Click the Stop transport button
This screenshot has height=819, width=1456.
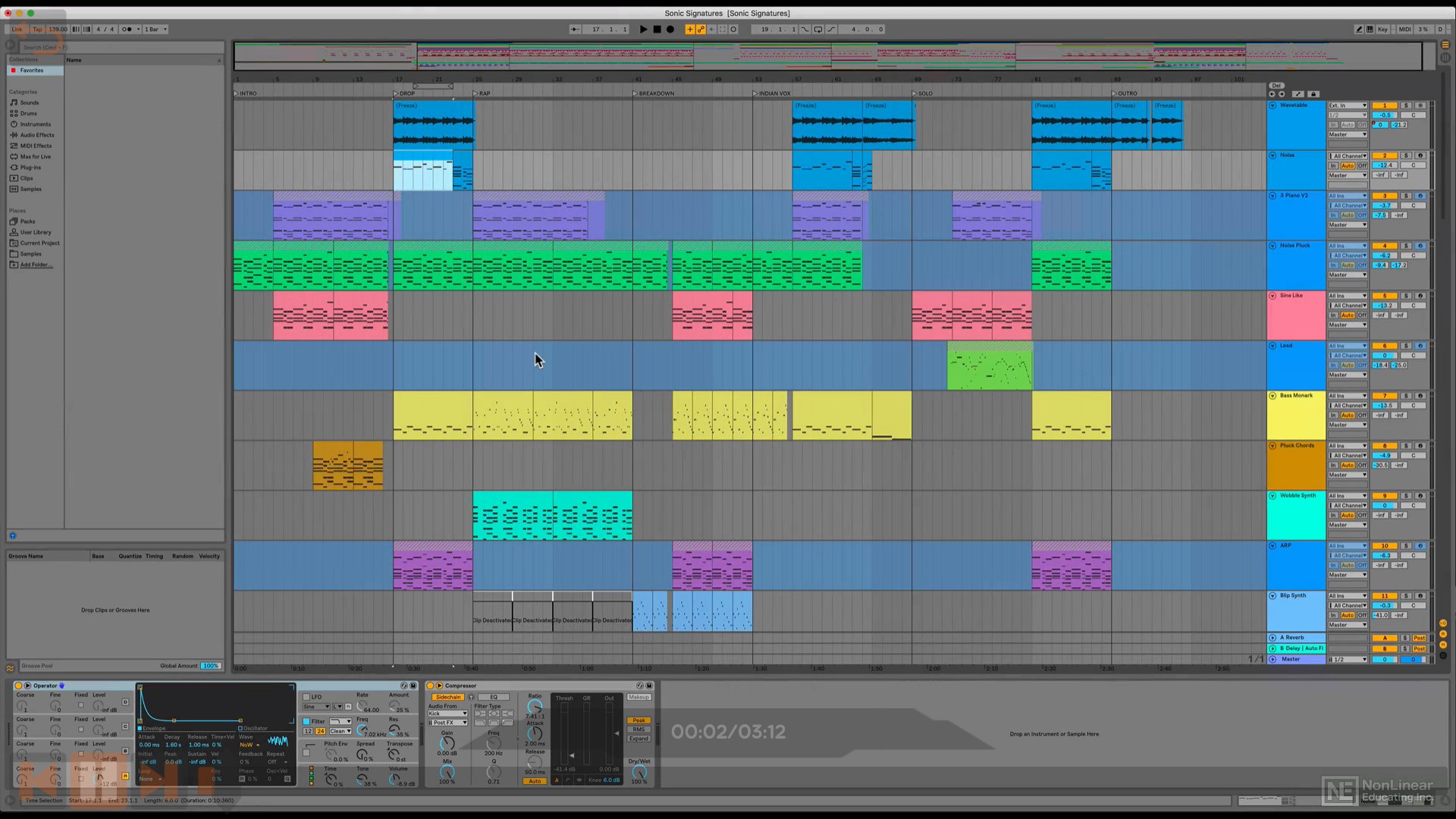pos(657,30)
